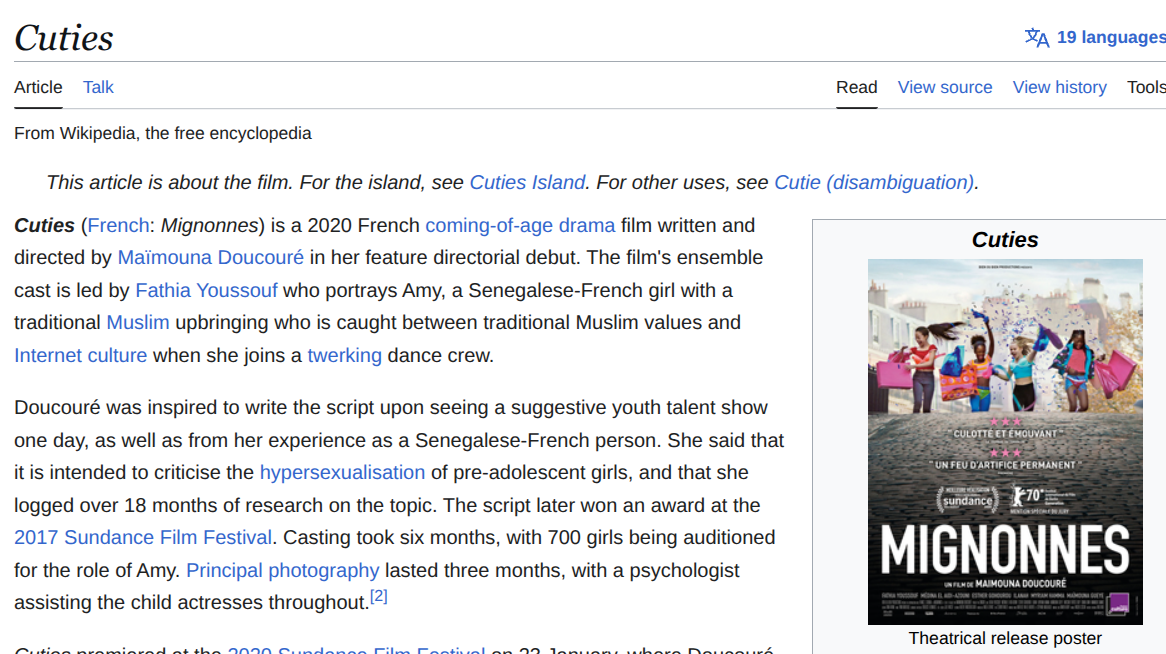
Task: Open the coming-of-age drama link
Action: point(520,225)
